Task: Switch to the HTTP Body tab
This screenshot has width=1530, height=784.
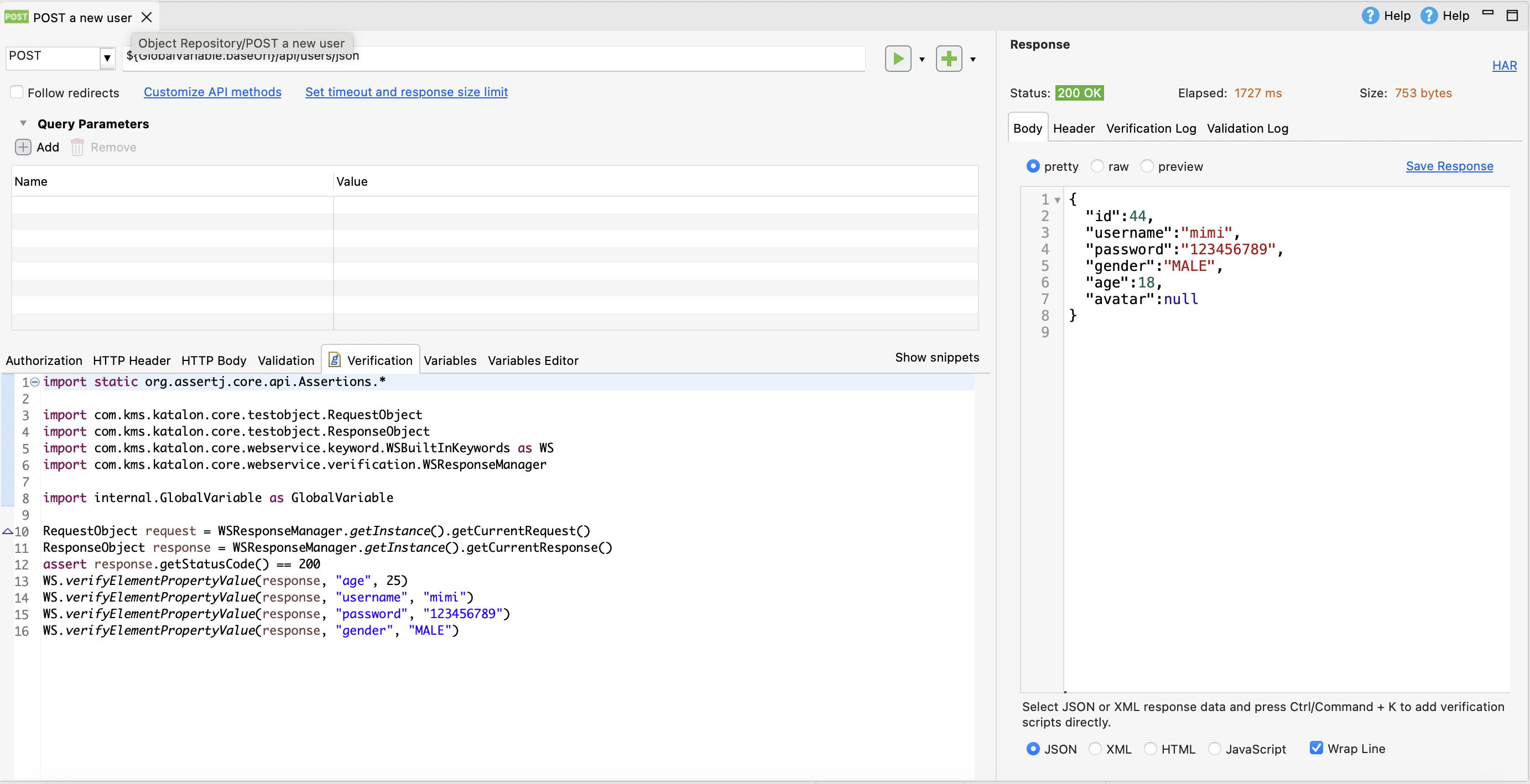Action: point(214,360)
